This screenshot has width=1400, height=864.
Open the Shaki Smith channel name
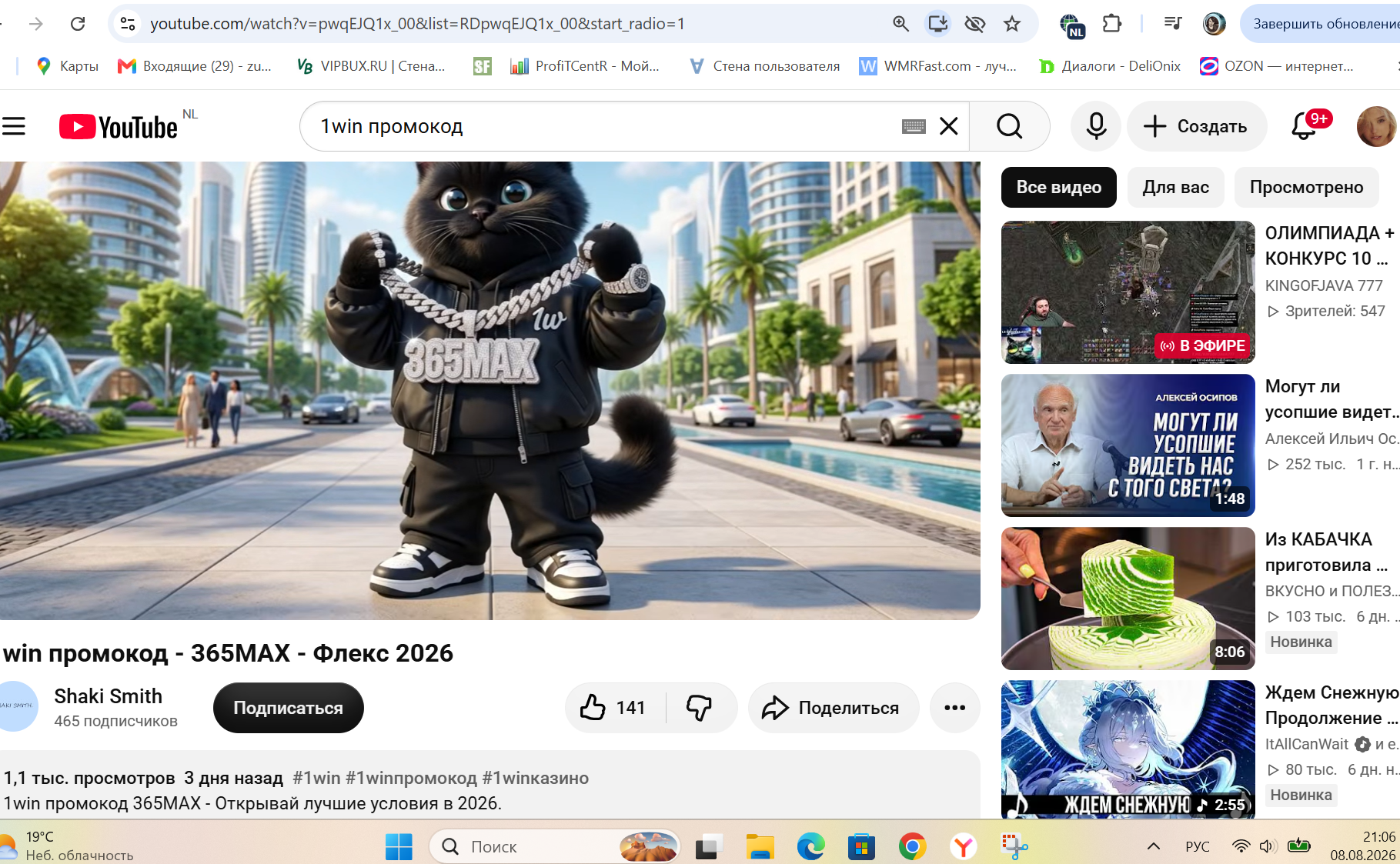(109, 696)
